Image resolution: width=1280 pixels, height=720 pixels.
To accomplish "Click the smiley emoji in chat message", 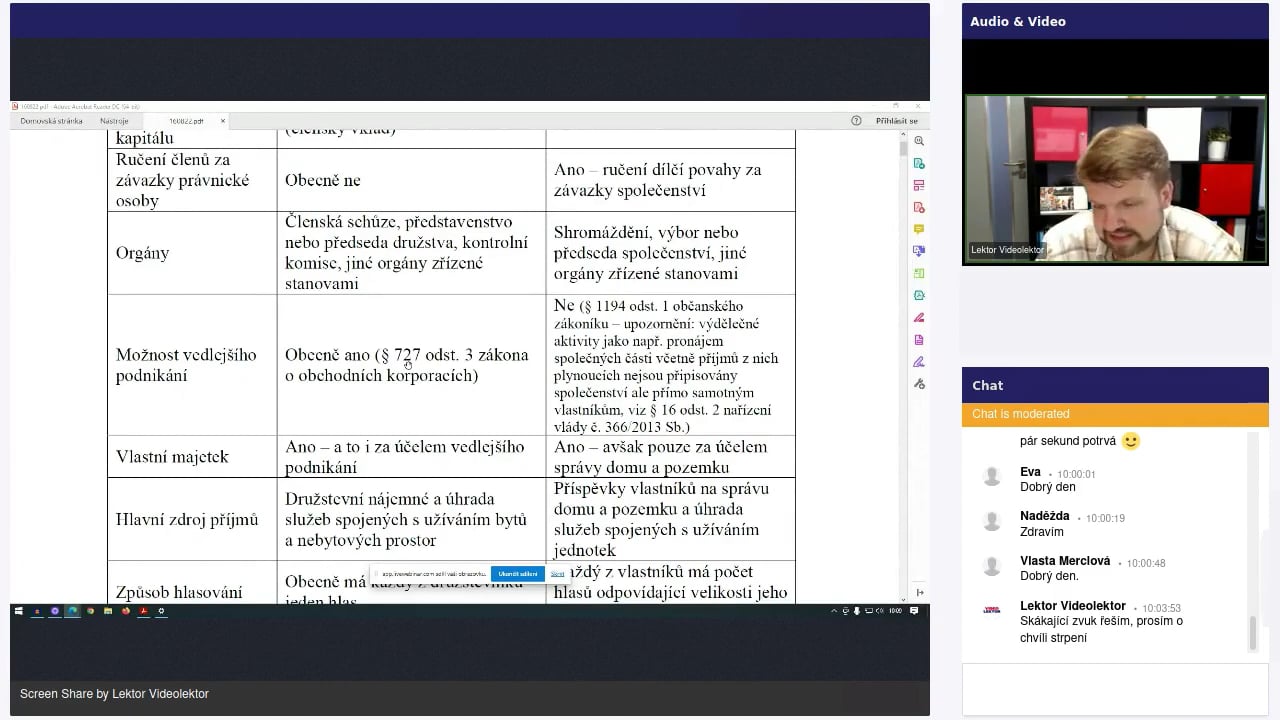I will [1131, 441].
